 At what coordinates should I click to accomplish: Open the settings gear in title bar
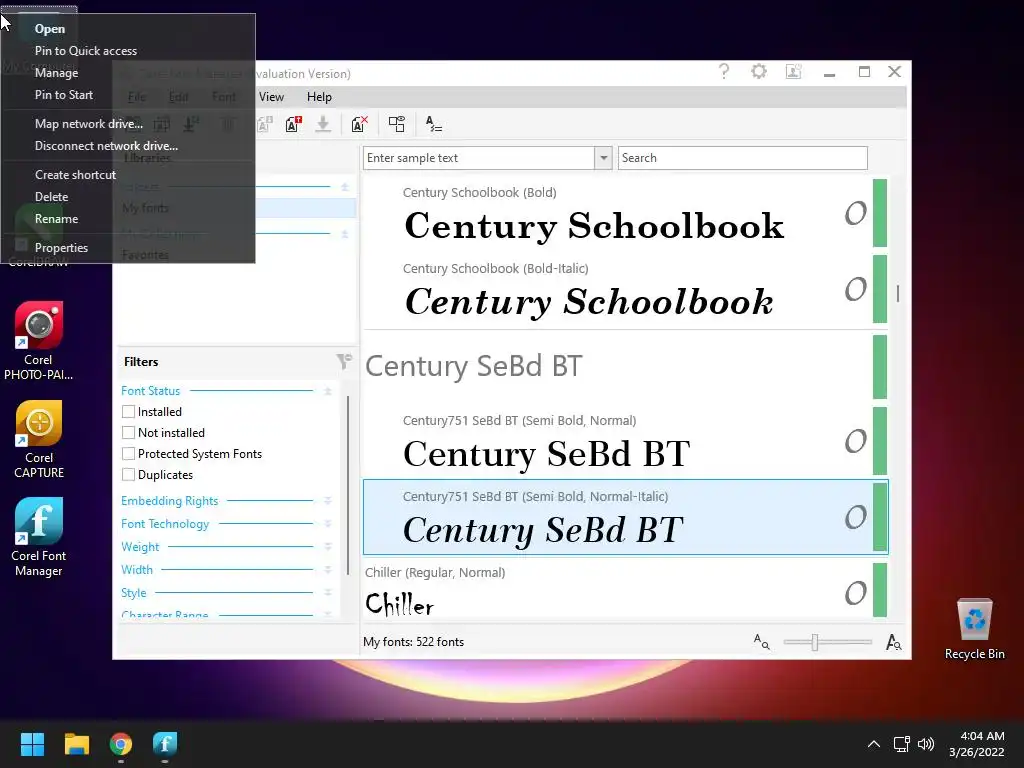click(x=758, y=71)
